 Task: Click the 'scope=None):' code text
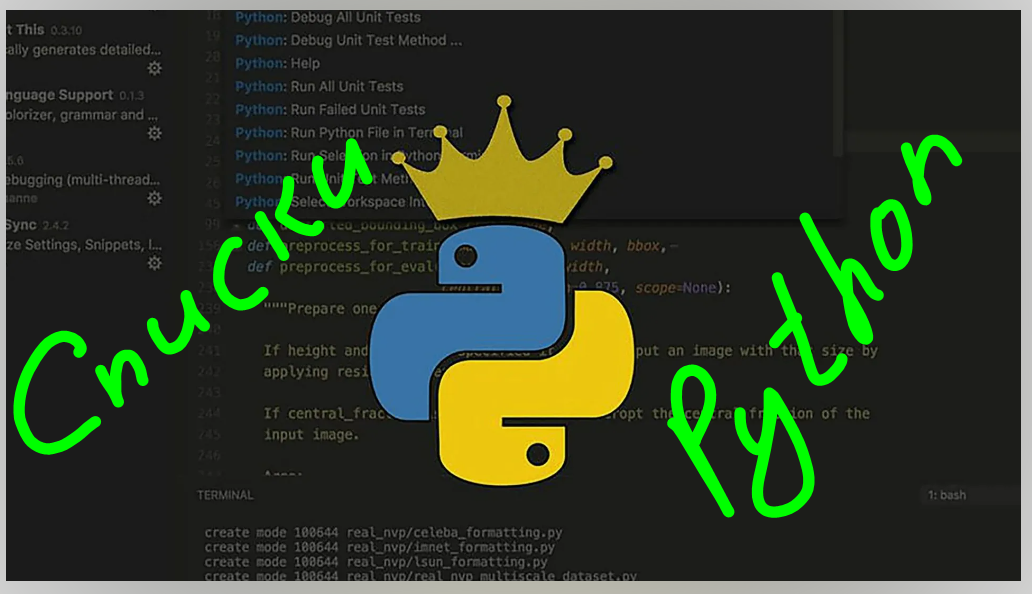[683, 287]
